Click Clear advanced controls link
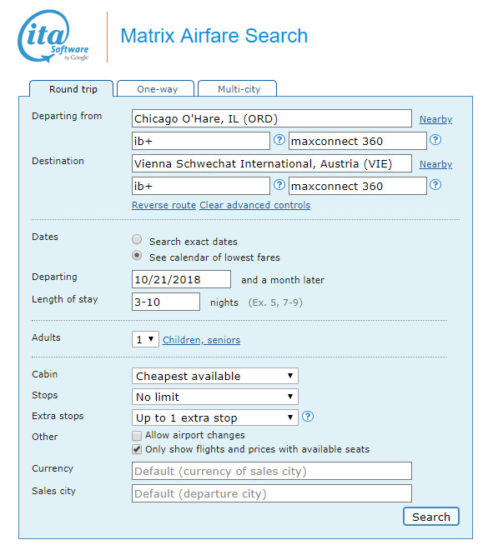The image size is (488, 550). point(255,205)
